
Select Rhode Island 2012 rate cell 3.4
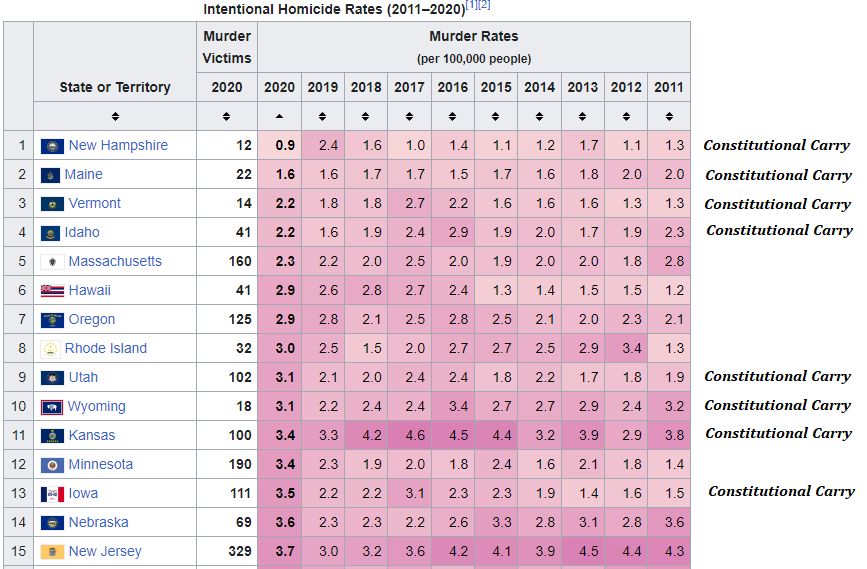pyautogui.click(x=626, y=348)
